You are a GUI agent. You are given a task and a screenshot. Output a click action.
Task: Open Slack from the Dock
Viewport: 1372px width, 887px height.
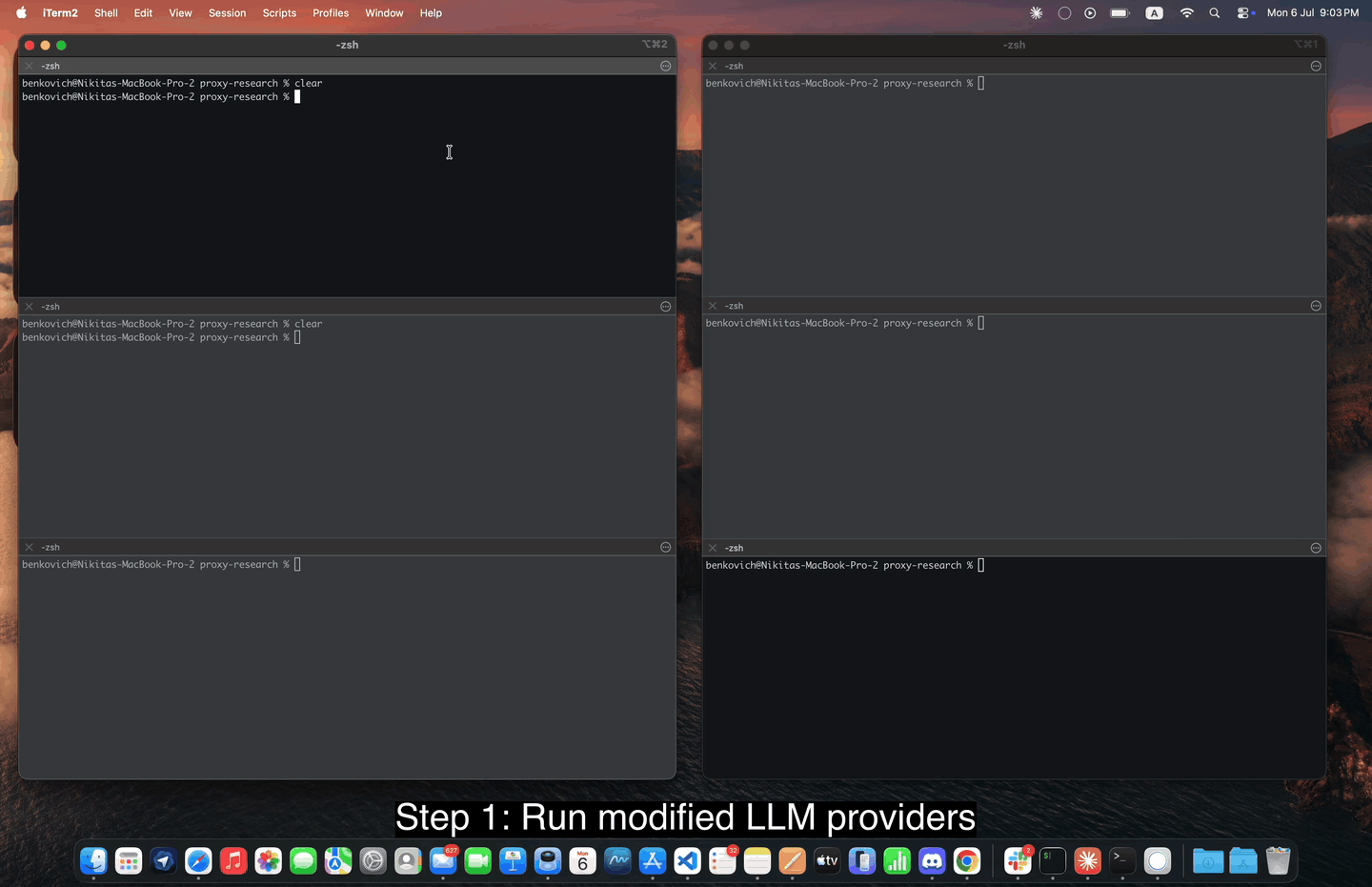pos(1018,861)
